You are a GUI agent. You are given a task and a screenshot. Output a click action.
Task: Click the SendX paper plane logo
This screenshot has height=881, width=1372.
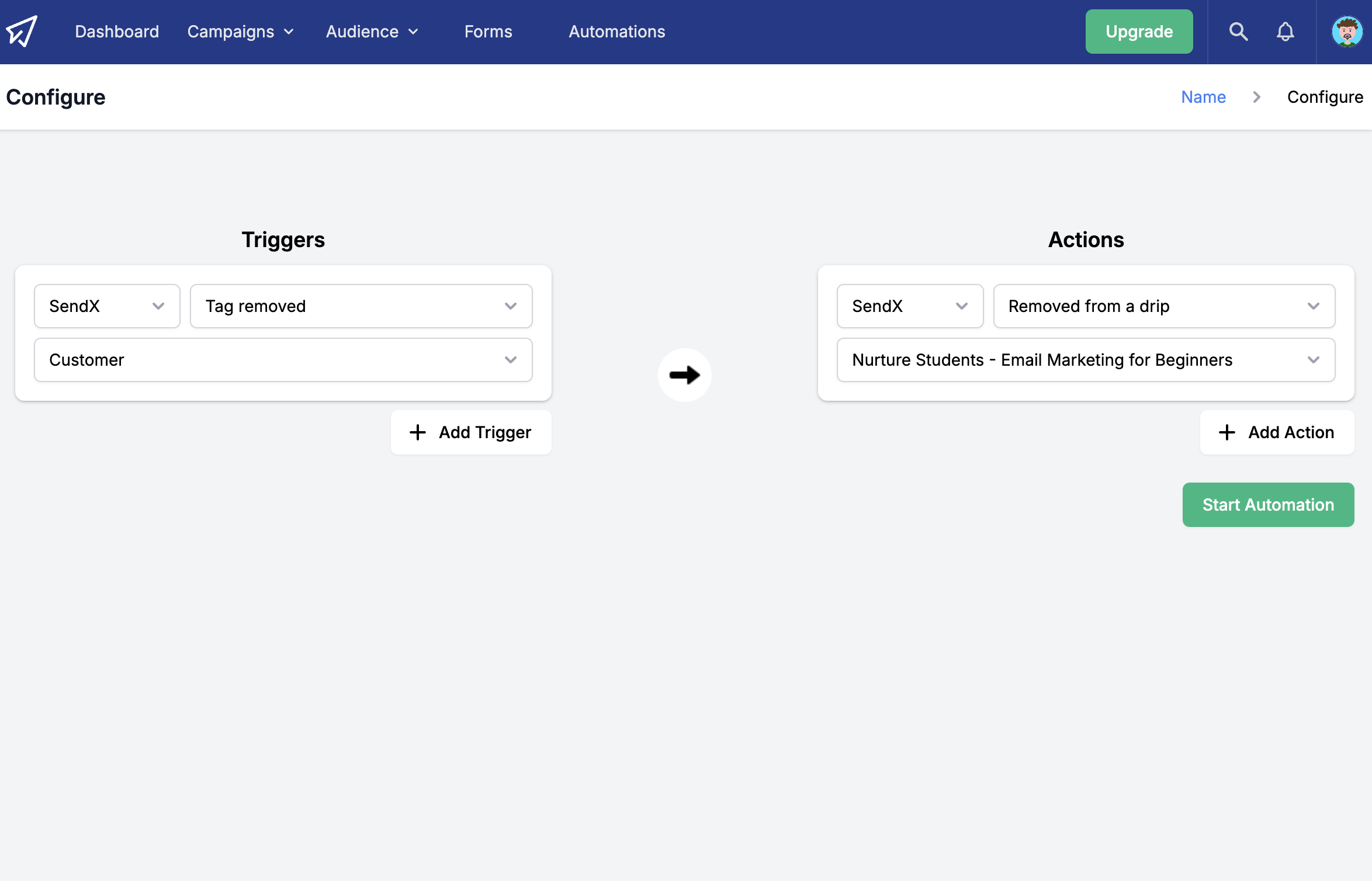point(22,31)
